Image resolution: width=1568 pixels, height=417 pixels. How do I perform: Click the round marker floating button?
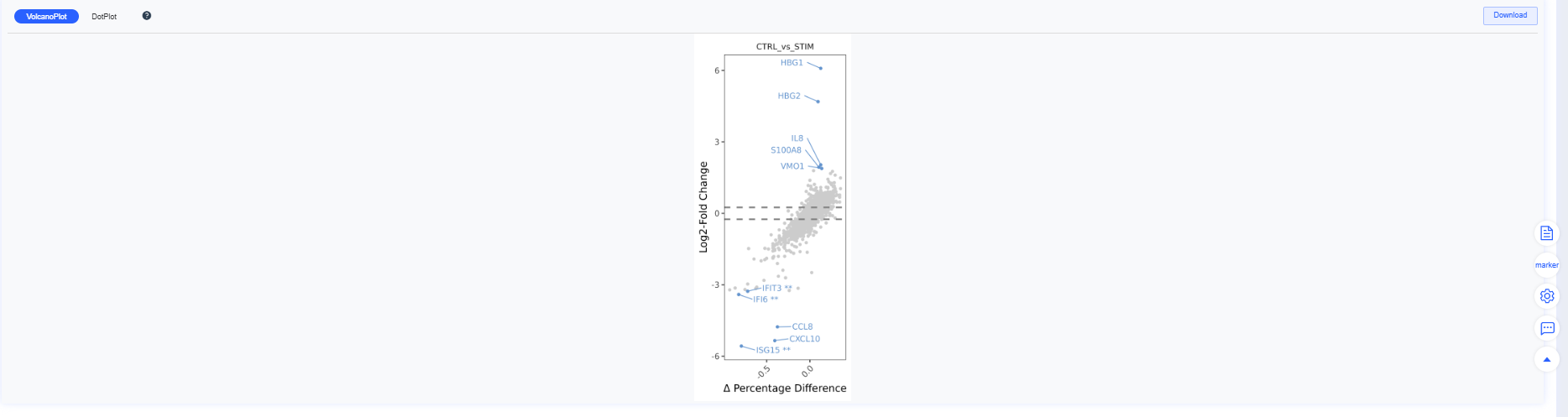click(x=1546, y=265)
